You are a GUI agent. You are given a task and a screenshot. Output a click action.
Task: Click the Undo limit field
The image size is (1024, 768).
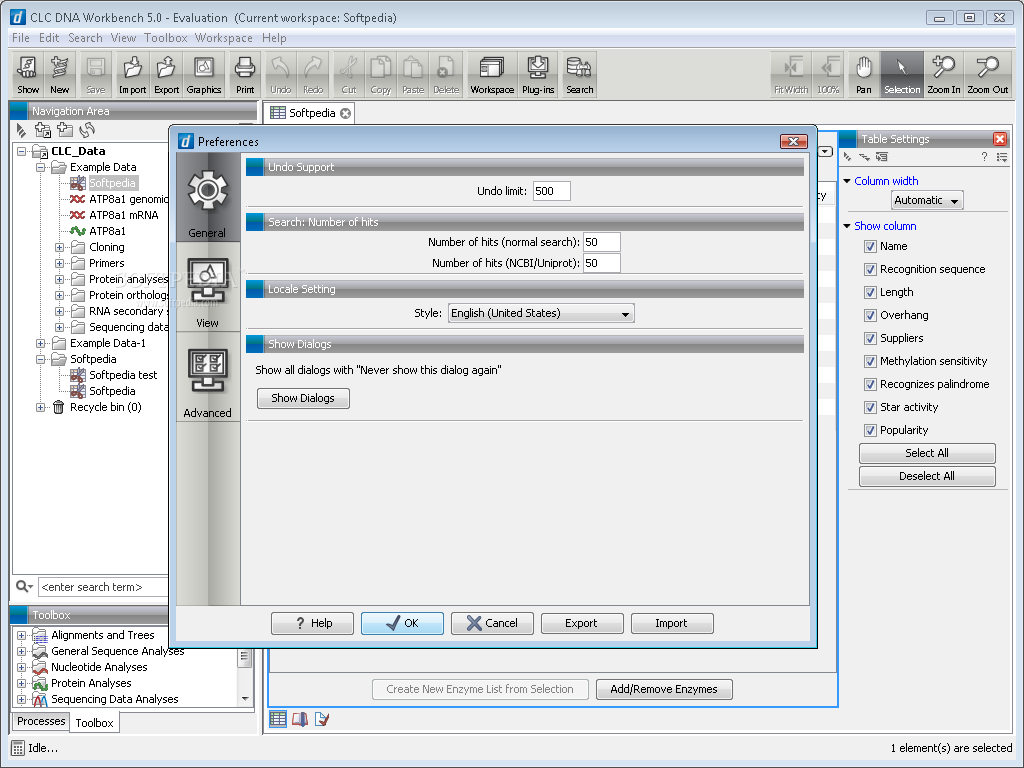point(552,191)
